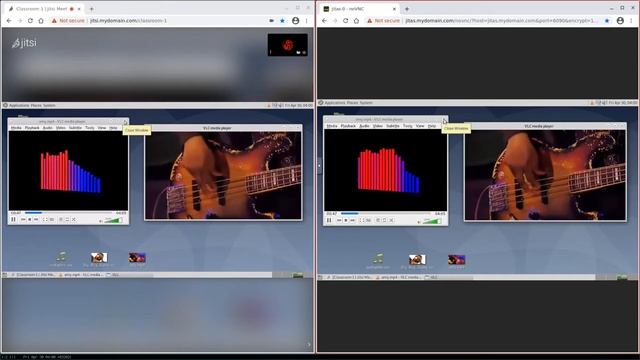This screenshot has height=360, width=640.
Task: Reload the Jitsi Meet page
Action: click(30, 20)
